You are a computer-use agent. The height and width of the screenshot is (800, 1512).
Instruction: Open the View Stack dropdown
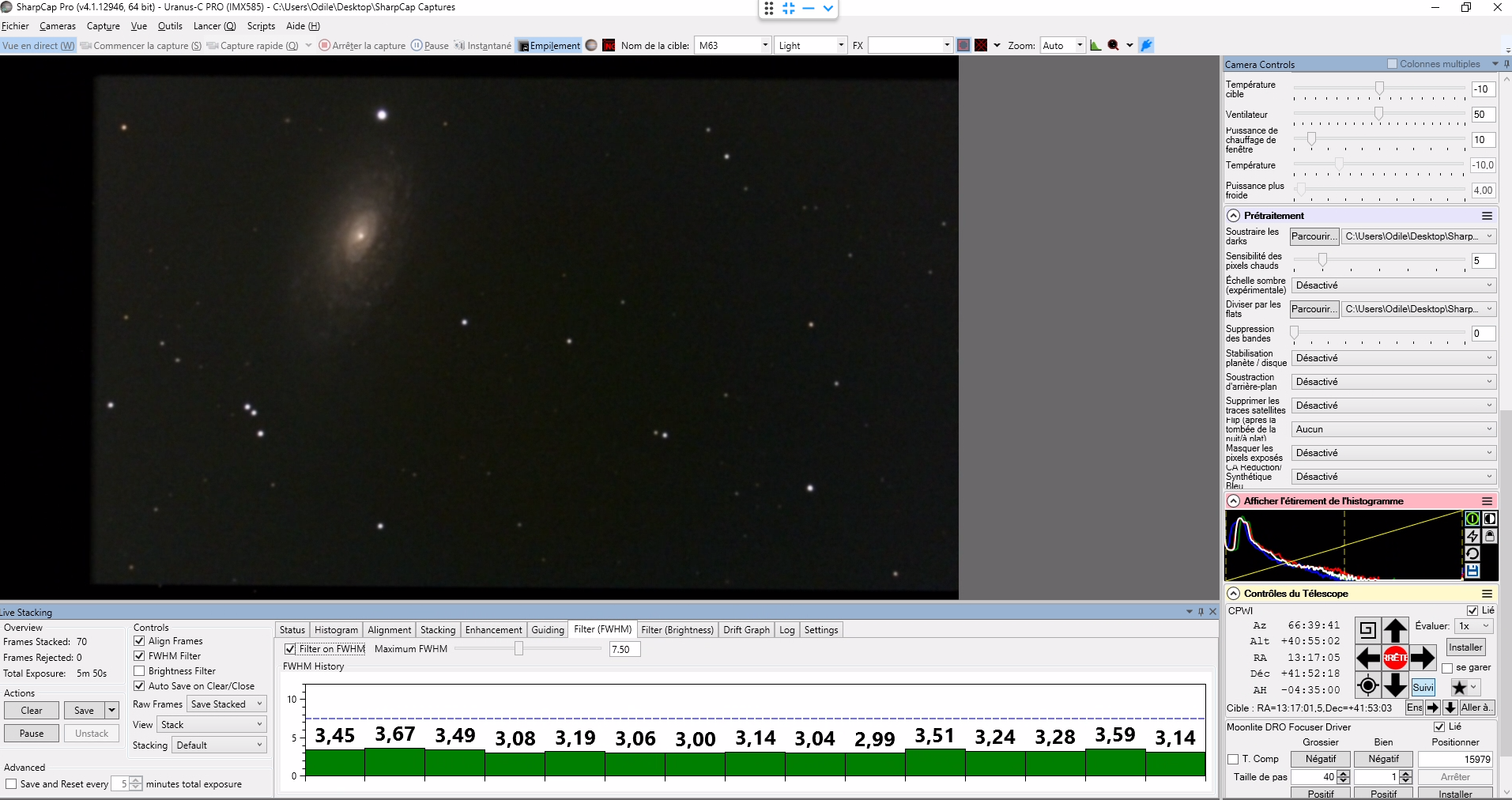point(211,725)
